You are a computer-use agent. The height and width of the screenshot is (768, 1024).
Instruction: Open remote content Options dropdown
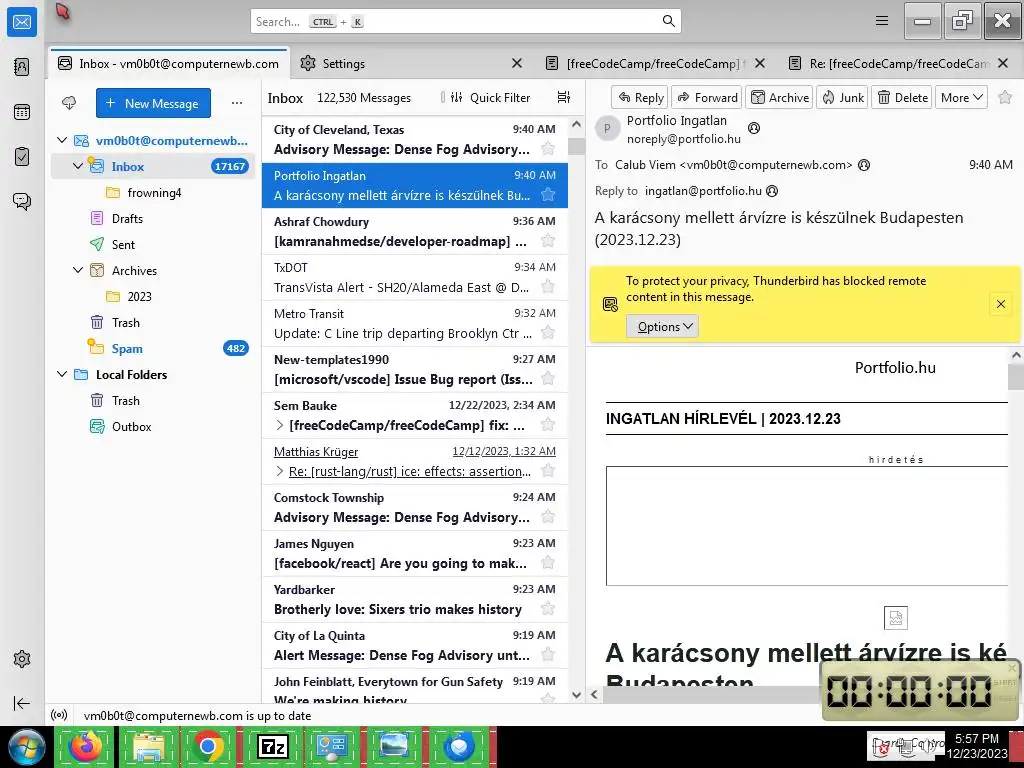tap(662, 327)
